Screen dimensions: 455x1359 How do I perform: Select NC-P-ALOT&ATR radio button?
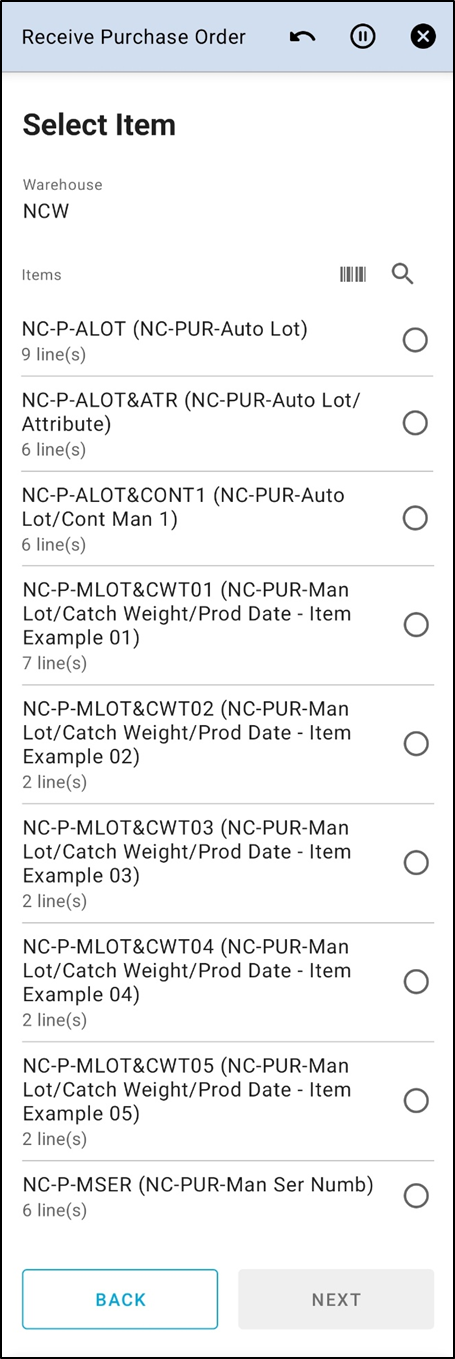(x=415, y=423)
